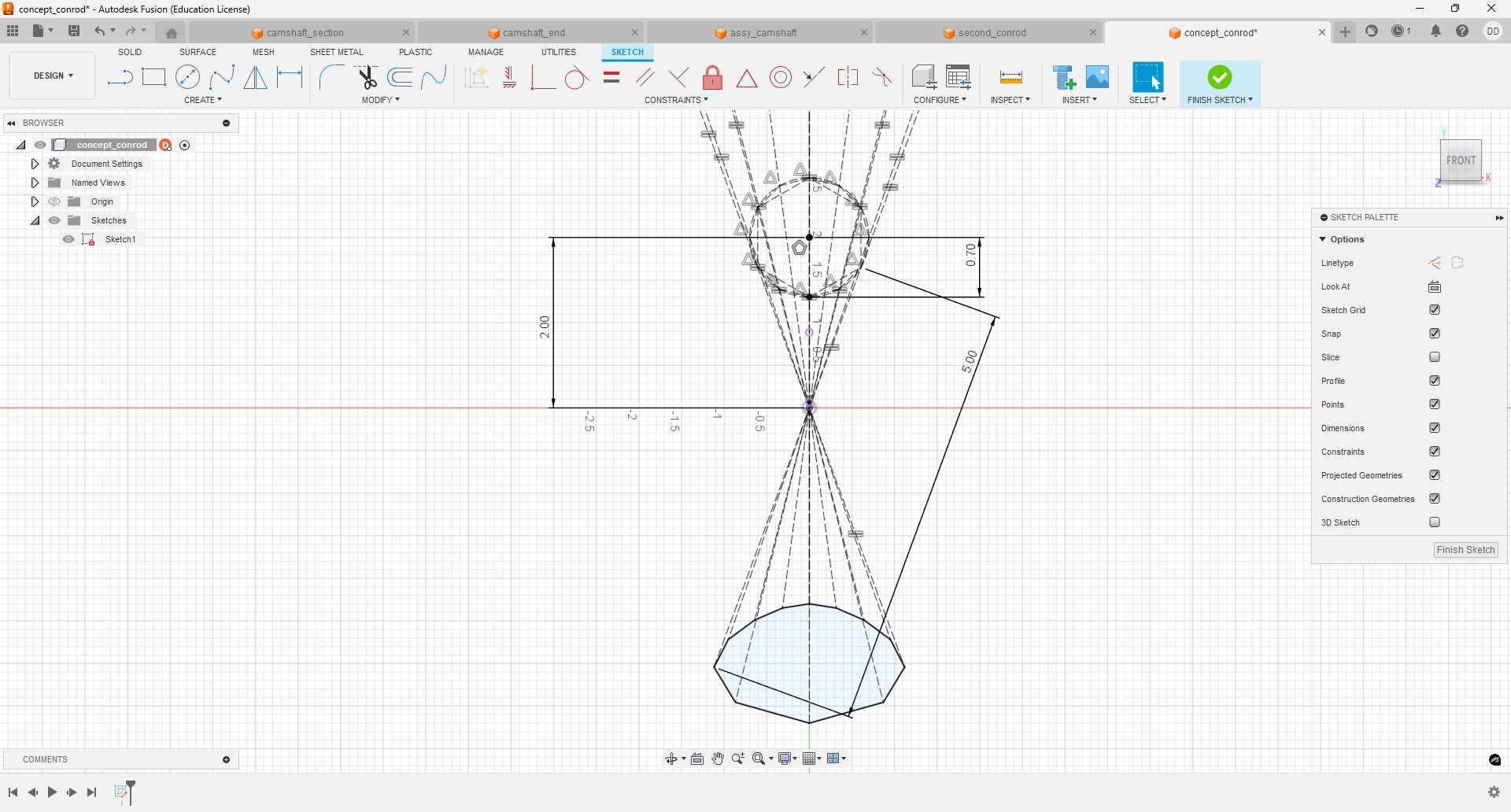Switch to the SURFACE ribbon tab
Screen dimensions: 1511x812
(x=198, y=52)
